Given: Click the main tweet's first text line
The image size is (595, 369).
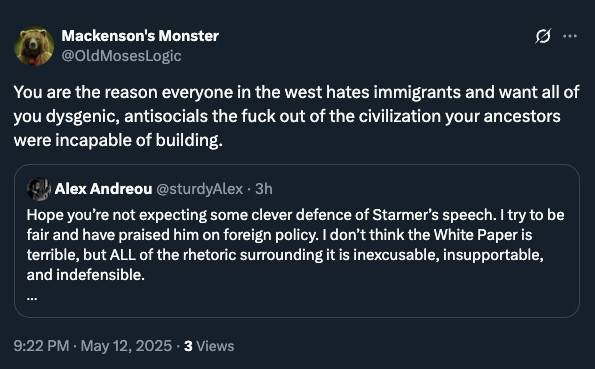Looking at the screenshot, I should click(x=296, y=92).
